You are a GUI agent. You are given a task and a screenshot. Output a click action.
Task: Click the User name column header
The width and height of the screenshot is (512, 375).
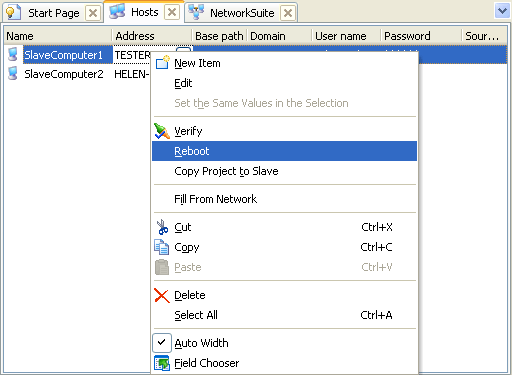point(346,36)
